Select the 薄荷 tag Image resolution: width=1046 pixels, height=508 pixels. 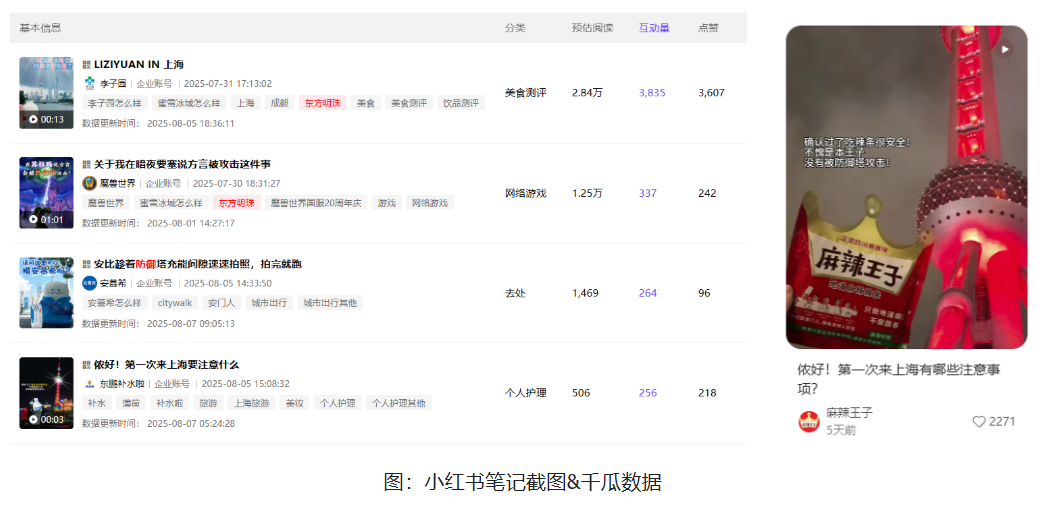coord(131,403)
